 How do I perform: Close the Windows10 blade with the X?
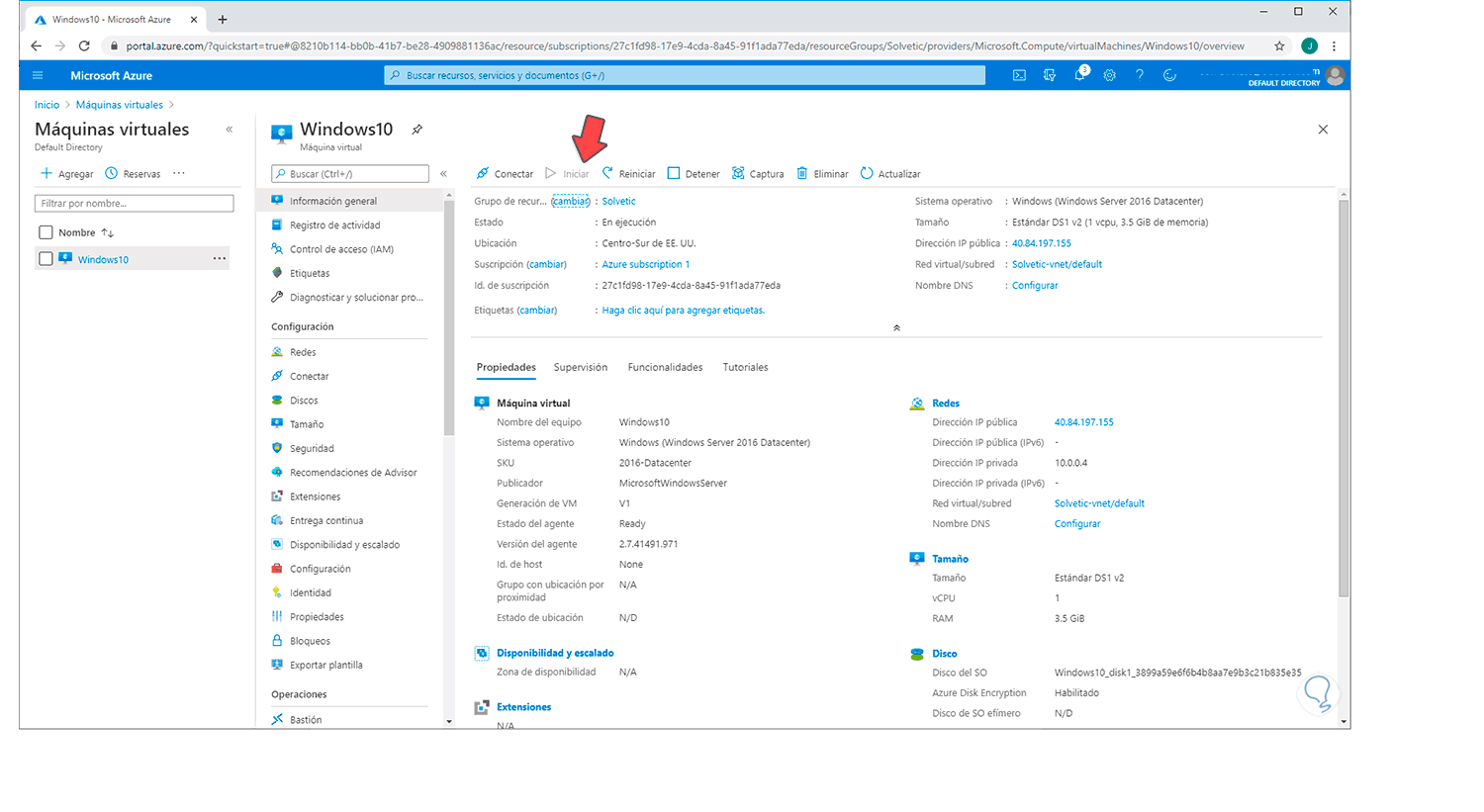pyautogui.click(x=1323, y=130)
